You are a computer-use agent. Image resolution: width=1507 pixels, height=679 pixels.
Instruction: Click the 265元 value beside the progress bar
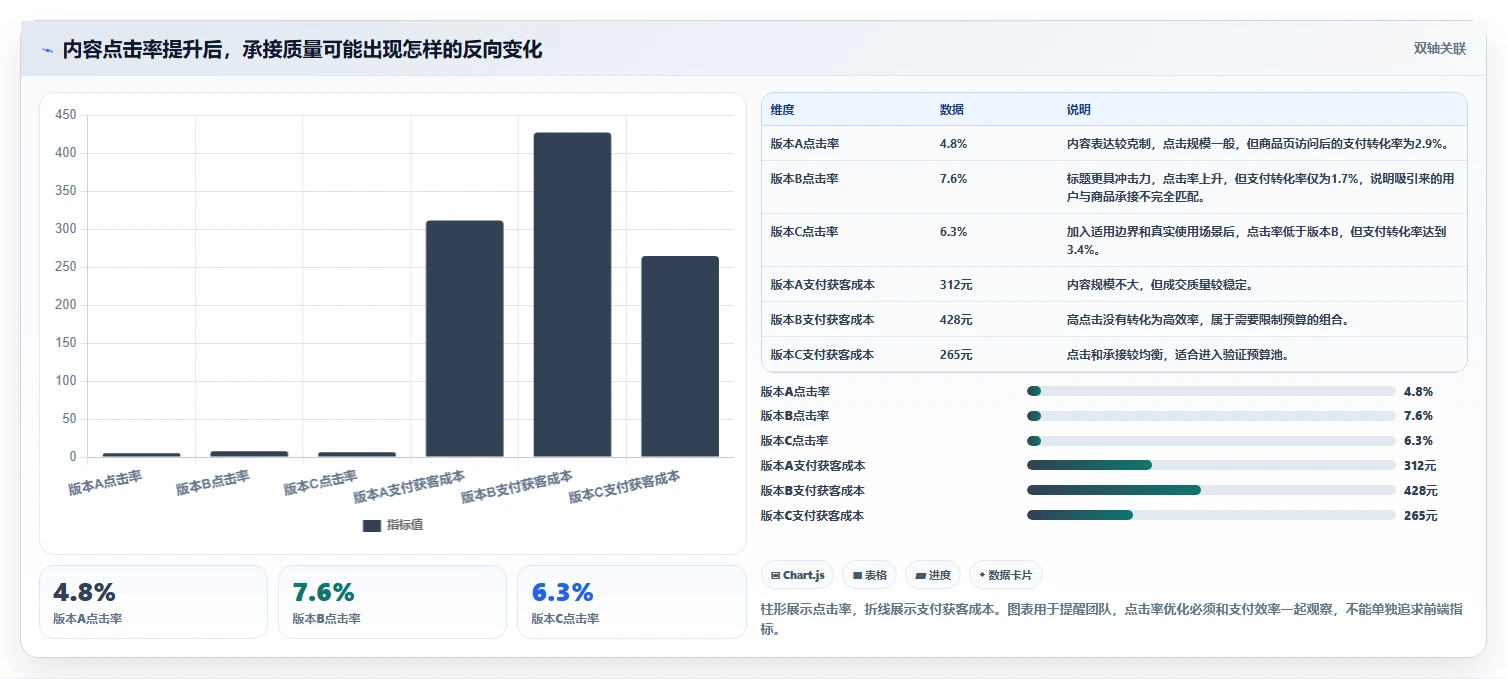tap(1420, 516)
